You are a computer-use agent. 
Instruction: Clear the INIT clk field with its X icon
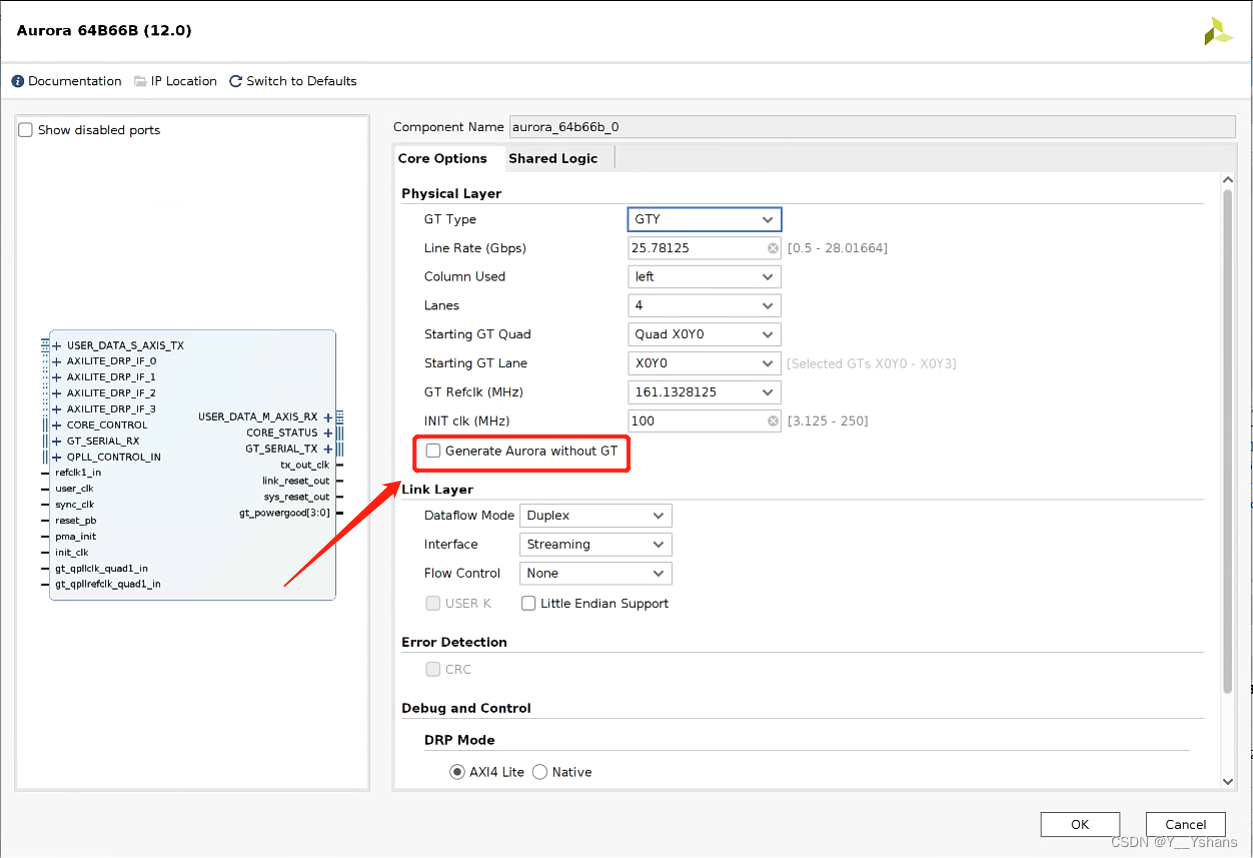[773, 421]
